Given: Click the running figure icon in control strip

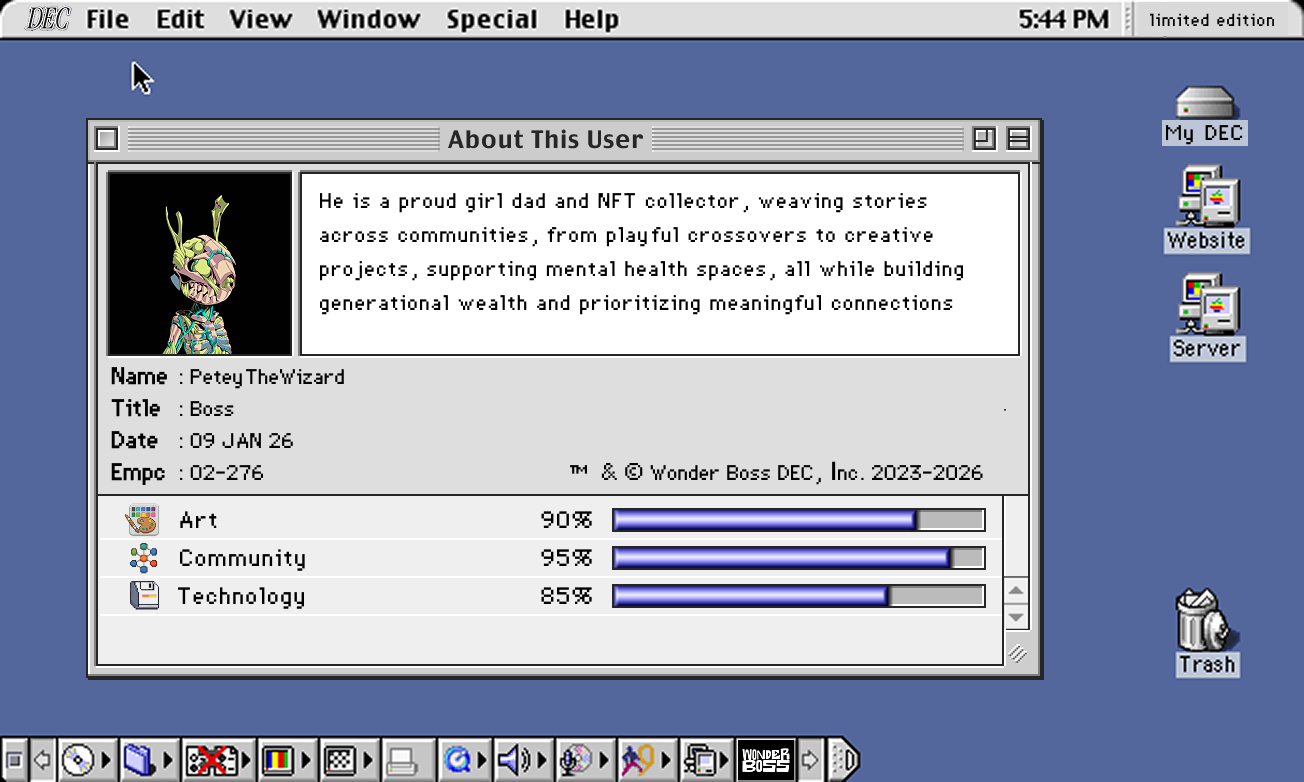Looking at the screenshot, I should (x=637, y=760).
